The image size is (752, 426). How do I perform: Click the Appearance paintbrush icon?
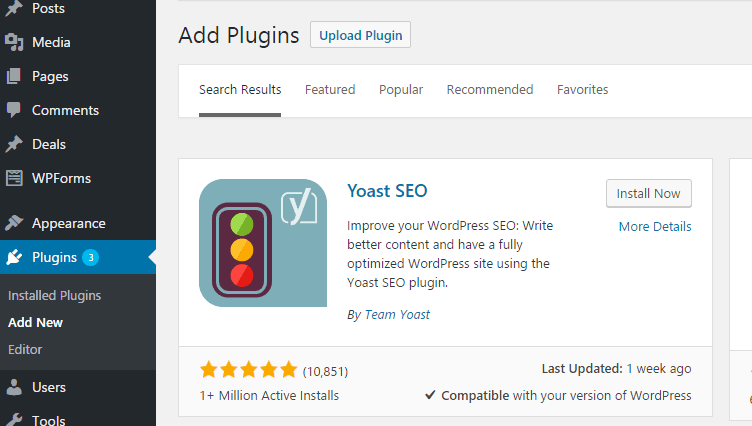tap(14, 223)
